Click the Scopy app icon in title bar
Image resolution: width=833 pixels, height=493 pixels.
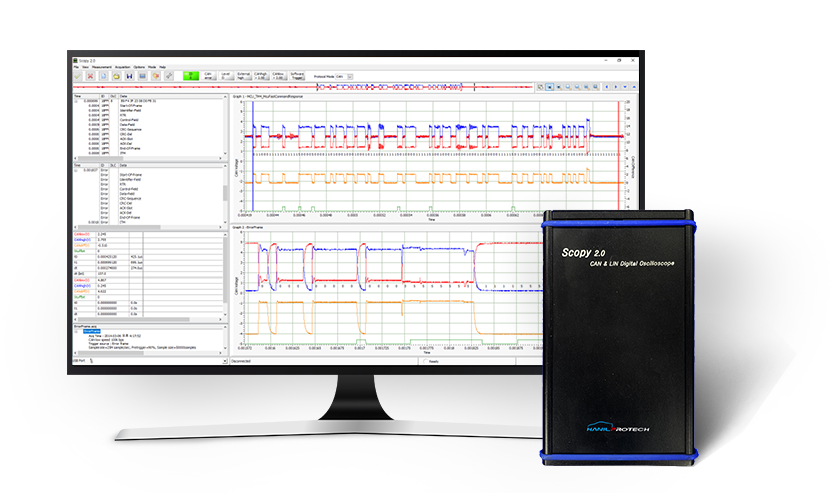click(75, 61)
